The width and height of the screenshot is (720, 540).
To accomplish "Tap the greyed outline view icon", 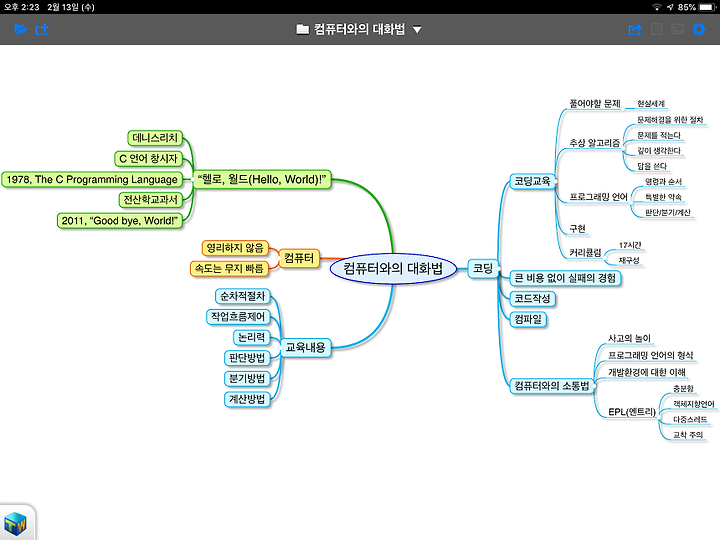I will (657, 29).
